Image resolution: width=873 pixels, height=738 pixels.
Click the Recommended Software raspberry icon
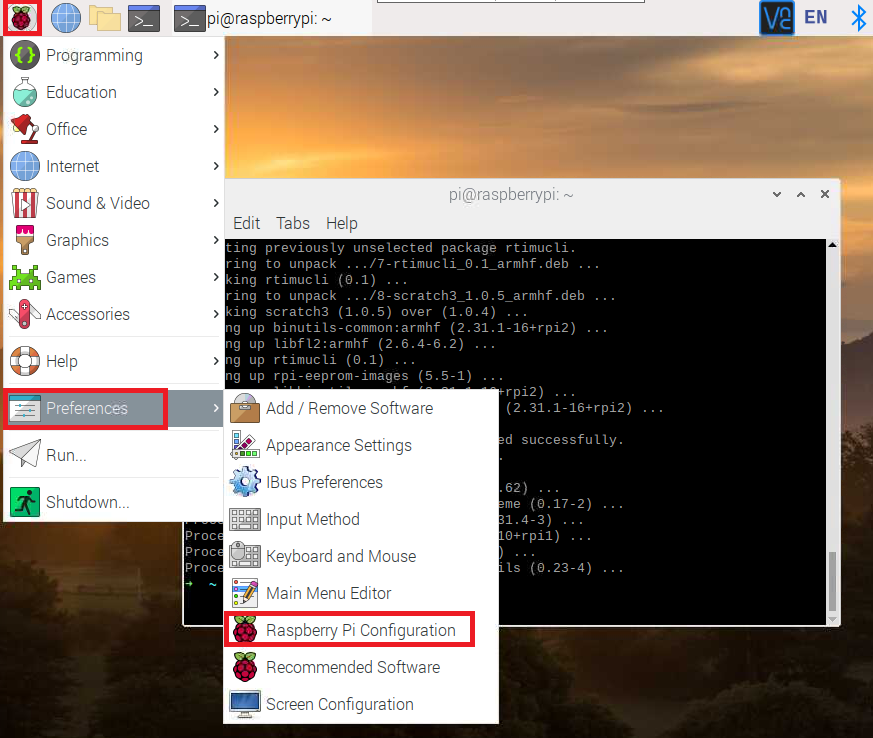click(245, 667)
